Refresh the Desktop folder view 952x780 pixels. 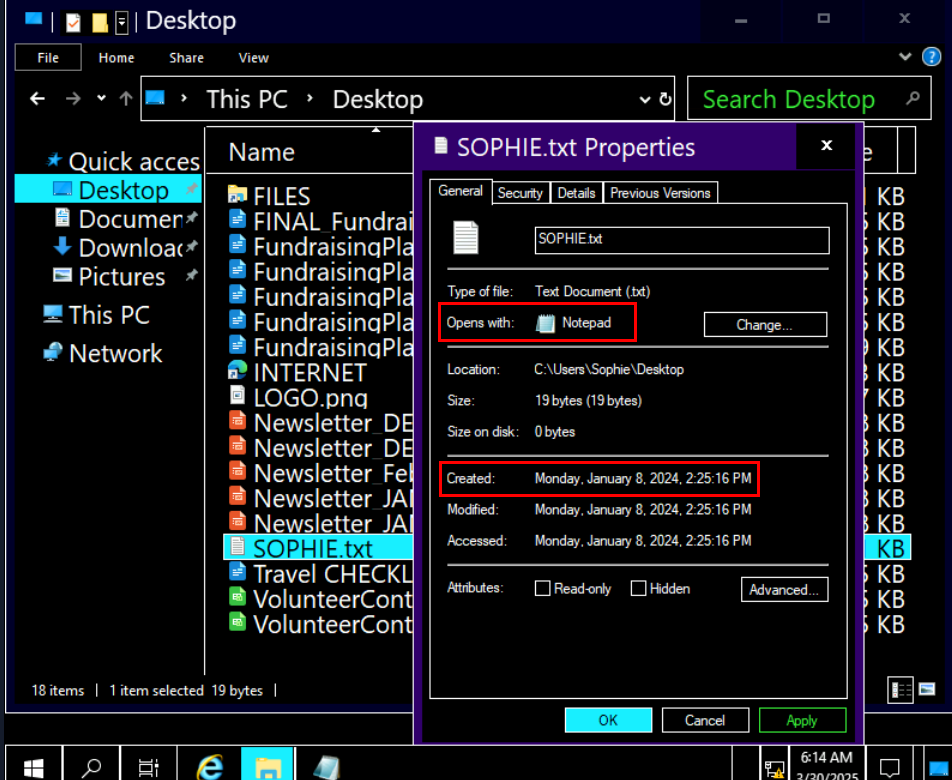click(666, 100)
